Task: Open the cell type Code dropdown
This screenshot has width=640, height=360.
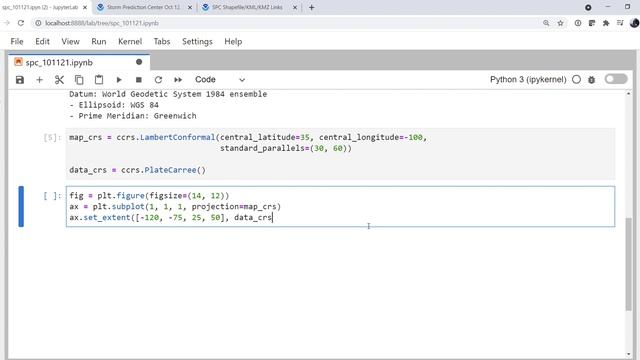Action: 220,80
